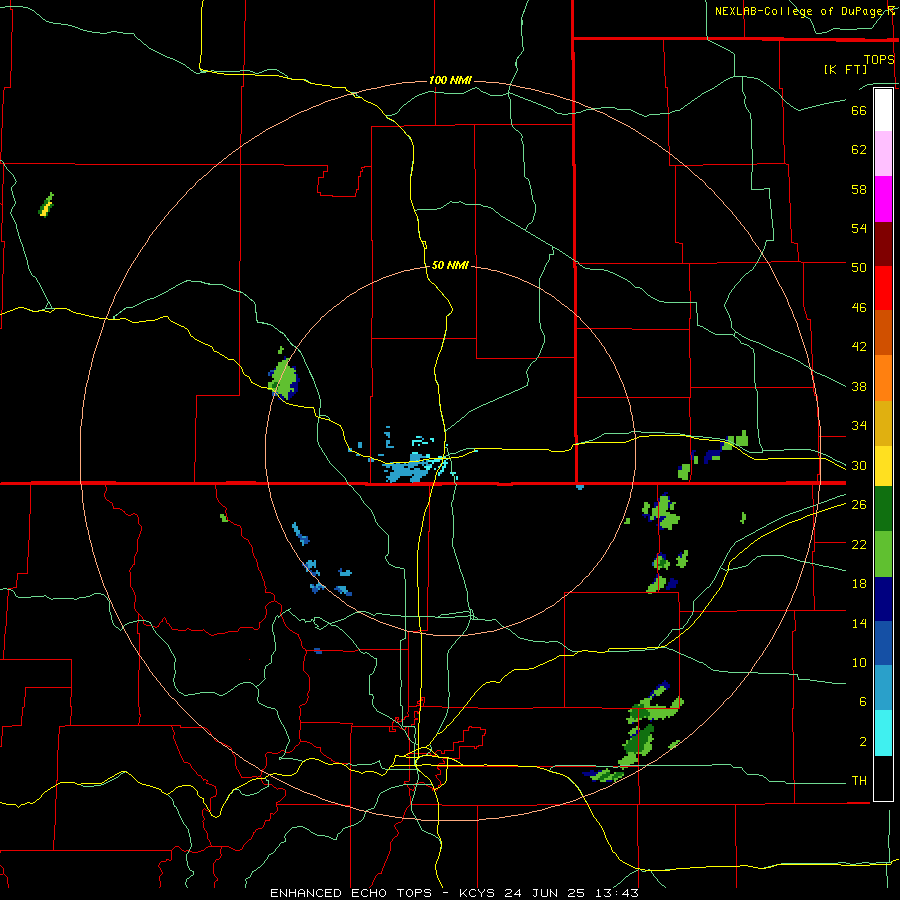Click the legend value 58

coord(859,189)
